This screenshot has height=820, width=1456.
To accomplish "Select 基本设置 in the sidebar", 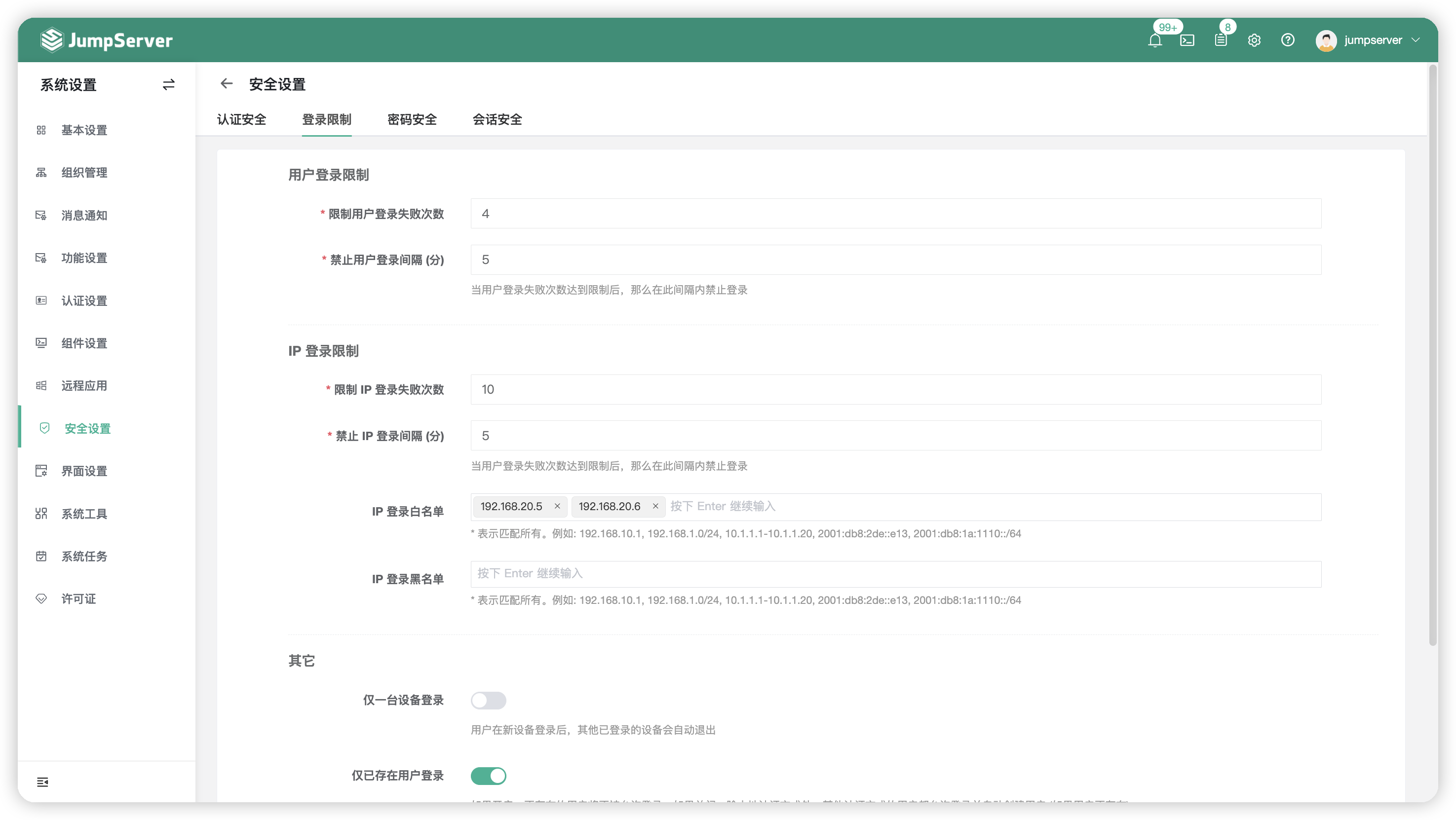I will pyautogui.click(x=83, y=130).
